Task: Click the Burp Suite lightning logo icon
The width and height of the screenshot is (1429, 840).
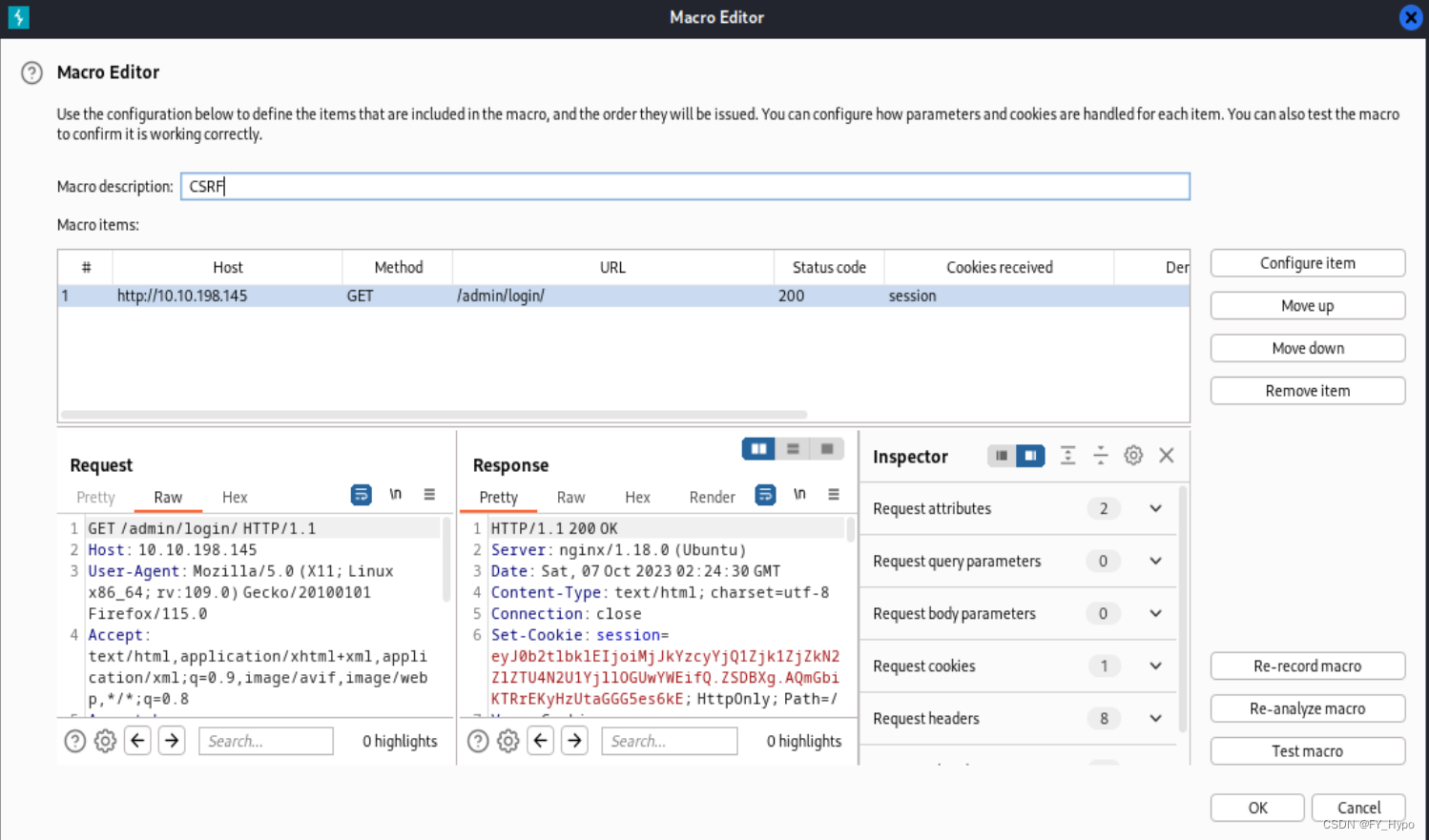Action: (x=18, y=17)
